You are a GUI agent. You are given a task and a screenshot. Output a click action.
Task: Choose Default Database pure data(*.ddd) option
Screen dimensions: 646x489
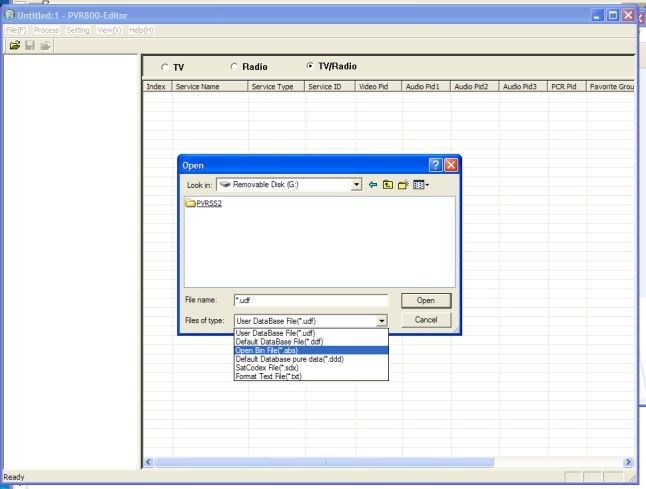coord(311,359)
